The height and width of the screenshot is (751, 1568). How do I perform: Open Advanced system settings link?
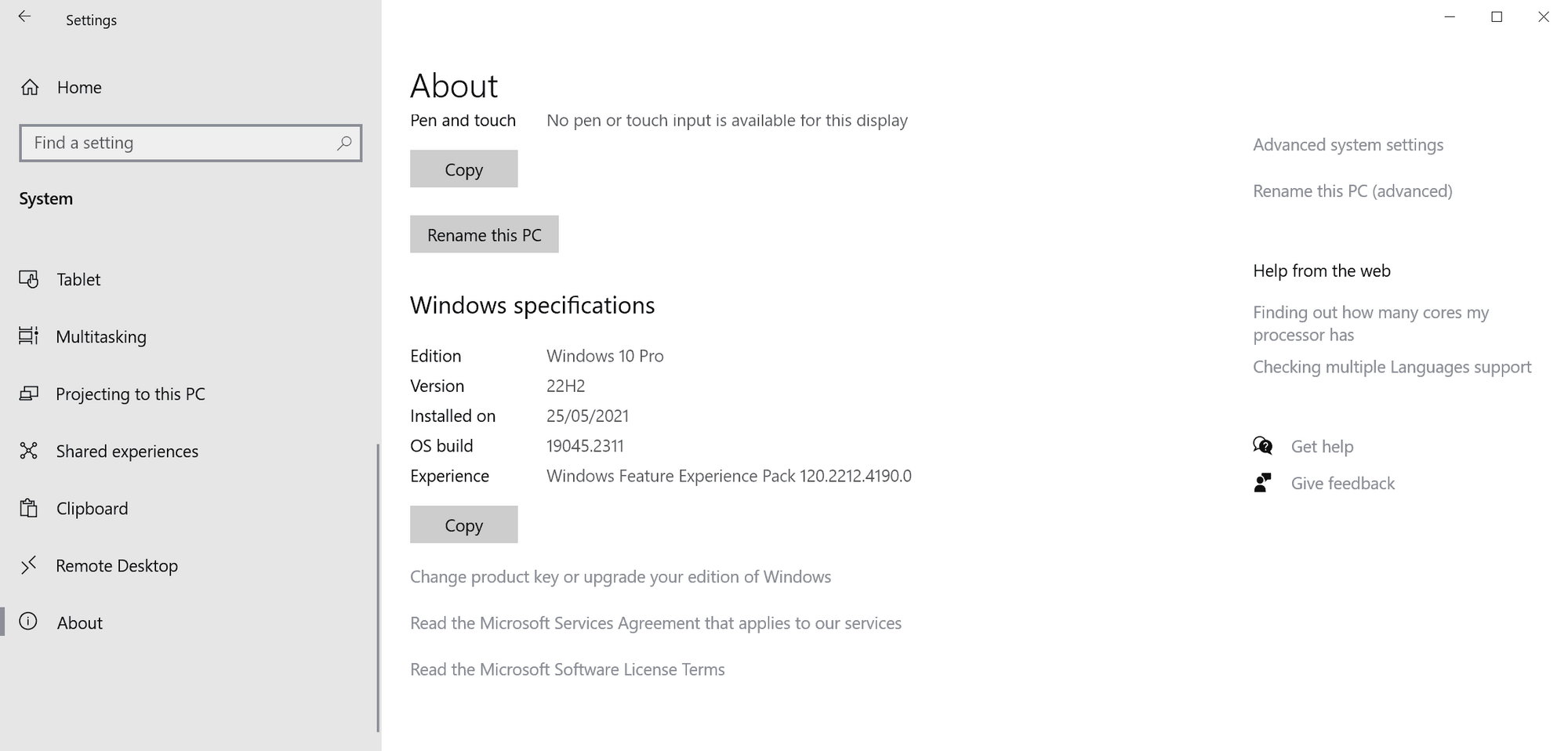pyautogui.click(x=1348, y=145)
